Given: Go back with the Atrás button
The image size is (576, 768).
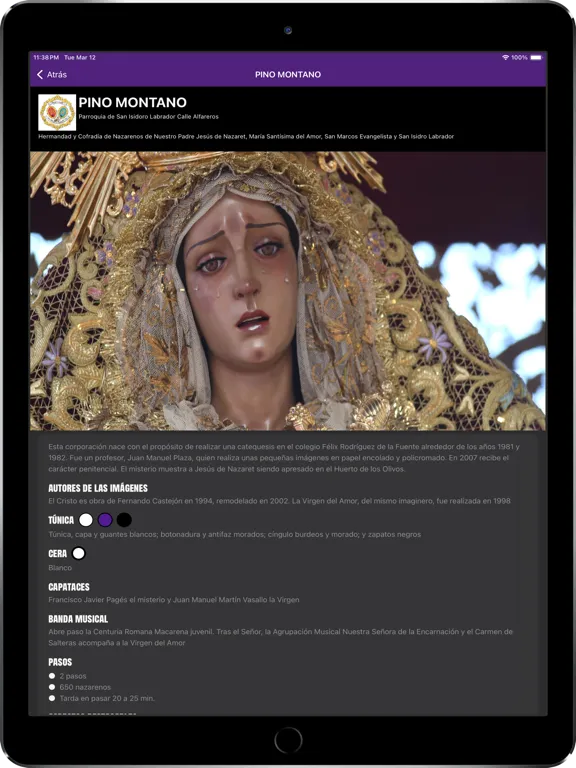Looking at the screenshot, I should pyautogui.click(x=51, y=74).
